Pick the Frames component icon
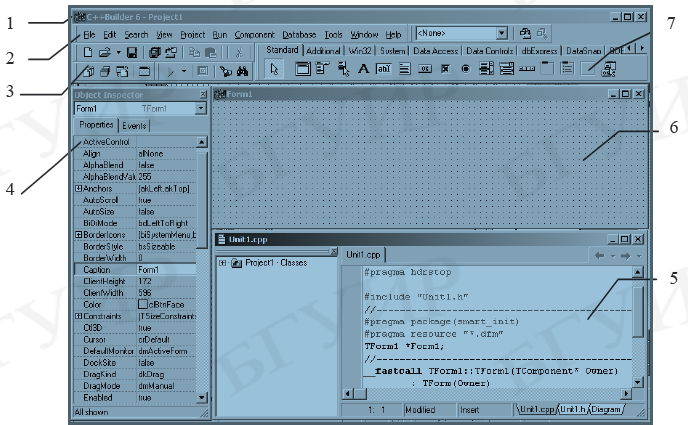Image resolution: width=688 pixels, height=425 pixels. click(303, 69)
